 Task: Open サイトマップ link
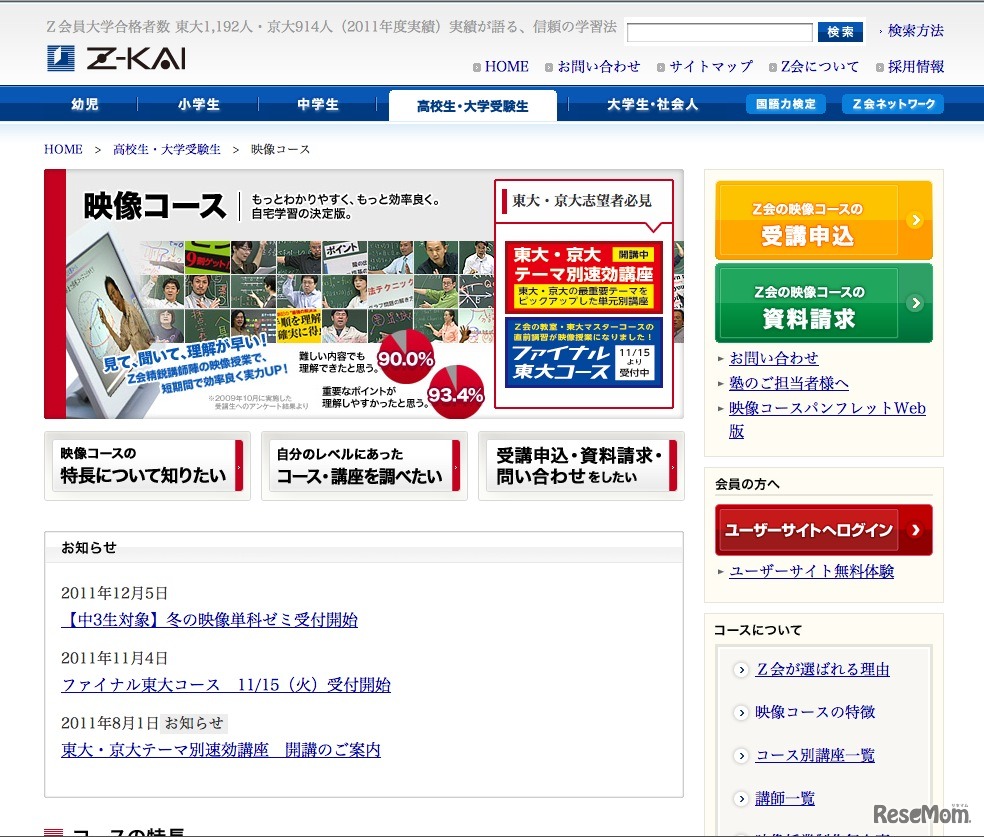click(711, 67)
